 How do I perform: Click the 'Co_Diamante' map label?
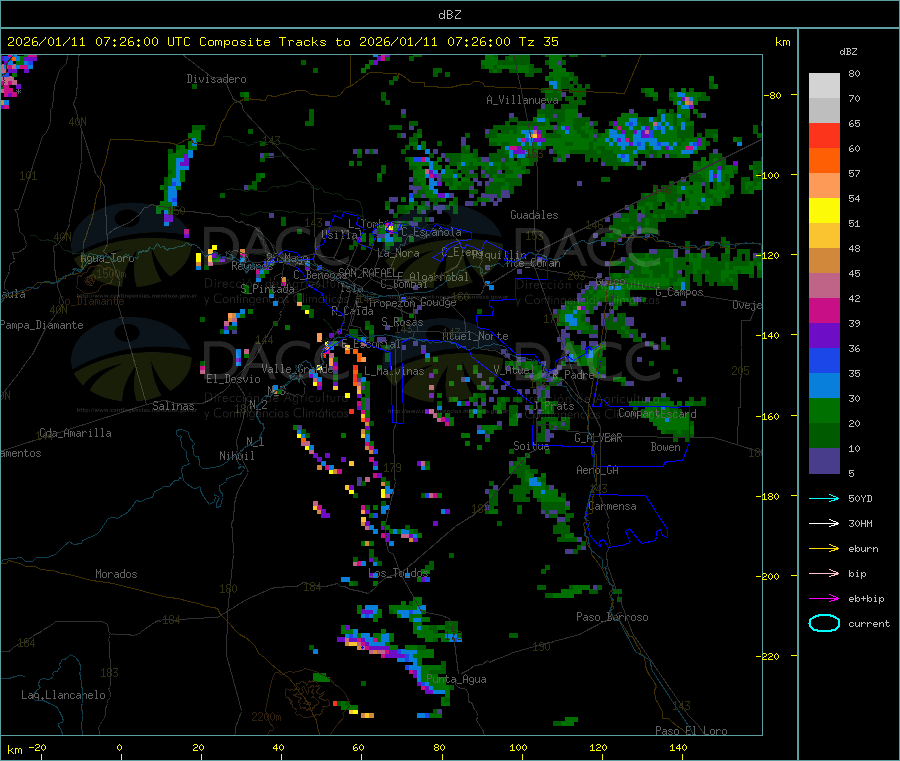point(91,301)
